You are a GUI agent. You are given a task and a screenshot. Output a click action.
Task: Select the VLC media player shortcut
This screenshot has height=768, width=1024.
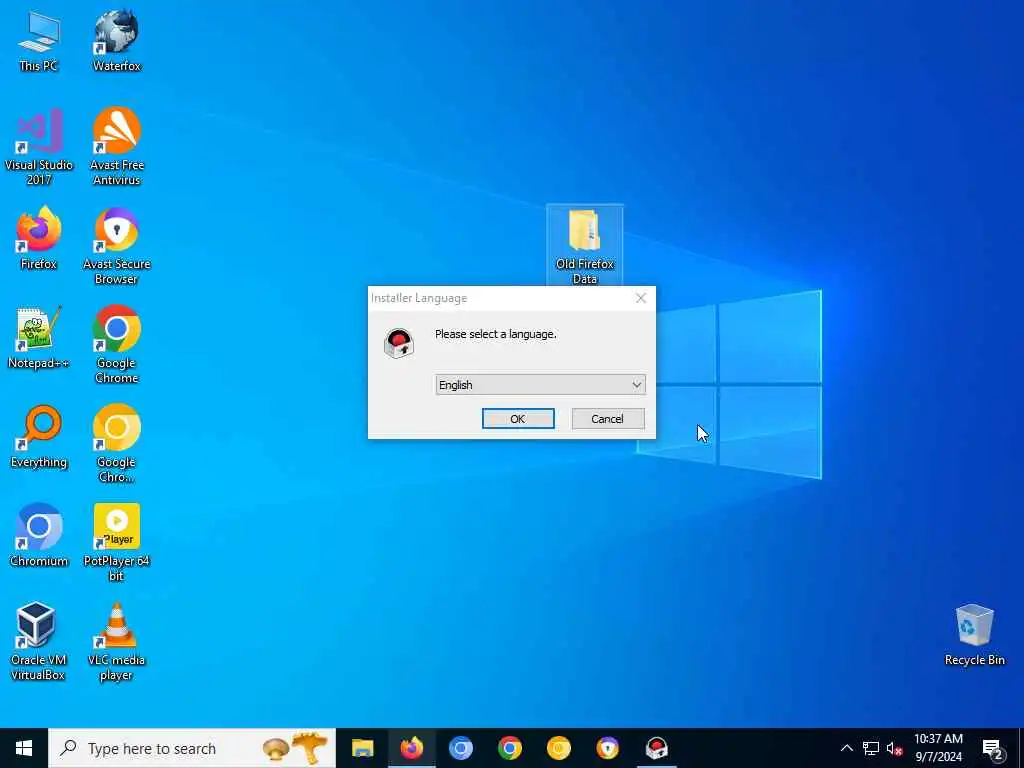click(x=116, y=642)
